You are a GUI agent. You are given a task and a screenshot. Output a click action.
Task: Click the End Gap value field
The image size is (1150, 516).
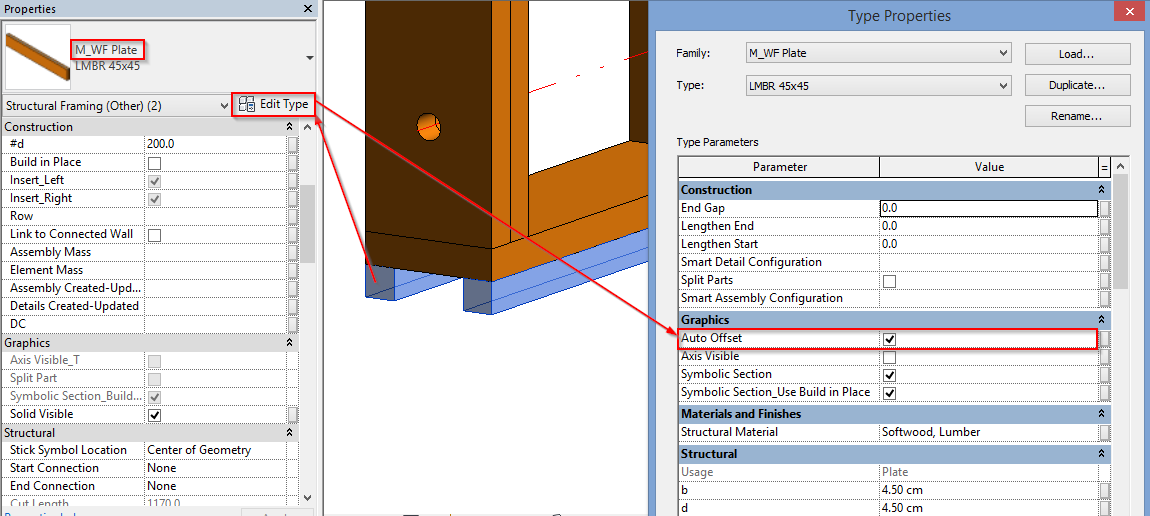[x=987, y=208]
